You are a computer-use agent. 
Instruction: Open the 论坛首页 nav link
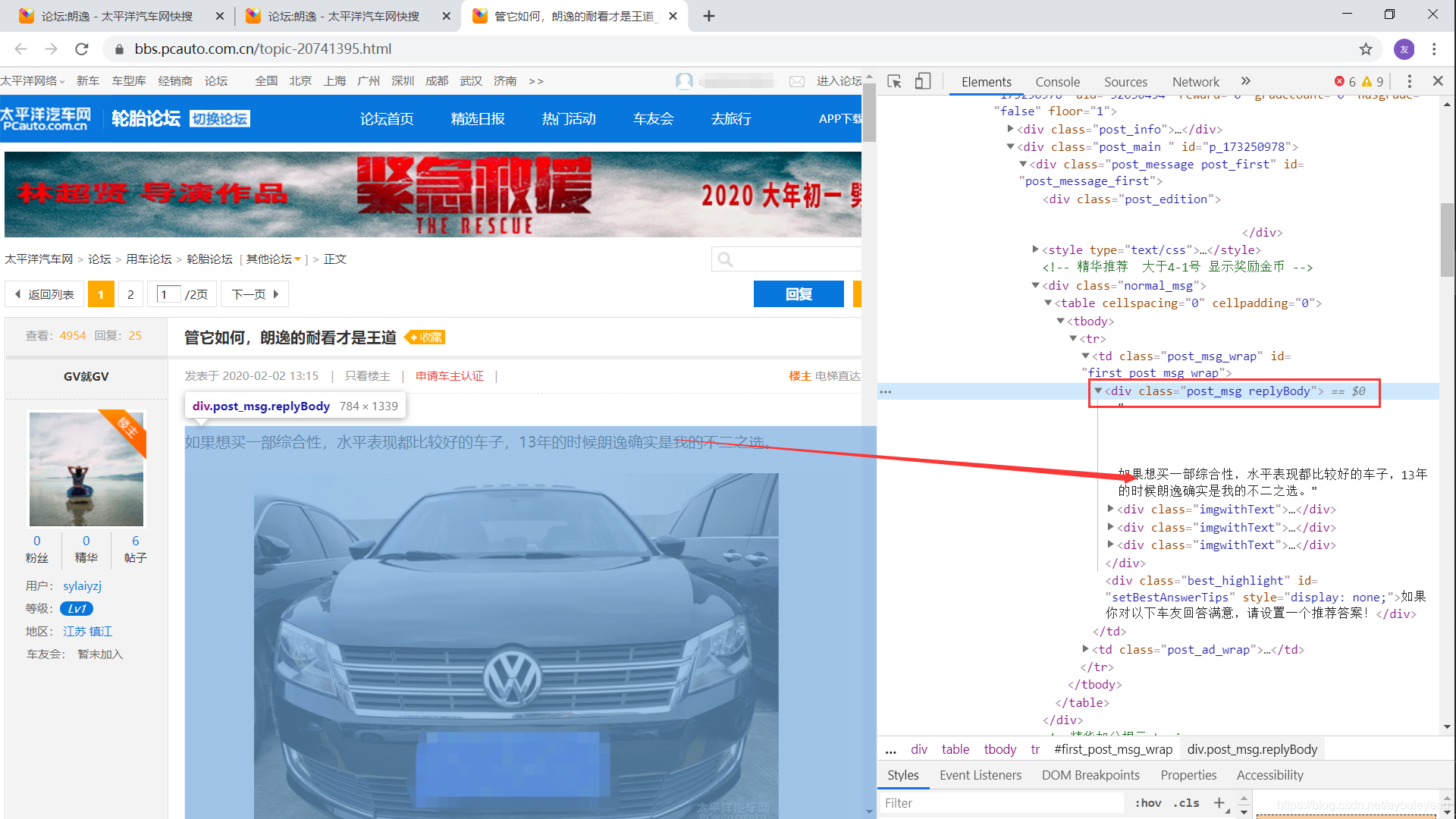pyautogui.click(x=387, y=119)
